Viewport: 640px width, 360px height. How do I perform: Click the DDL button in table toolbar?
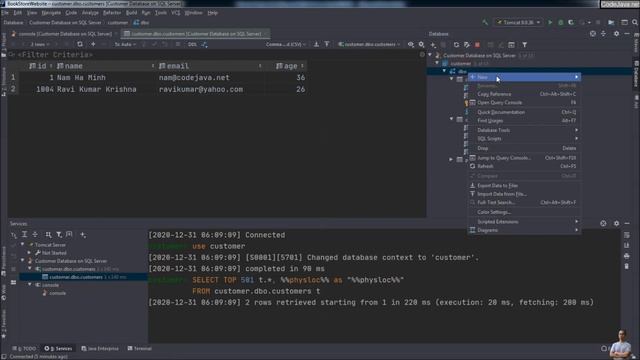[192, 44]
